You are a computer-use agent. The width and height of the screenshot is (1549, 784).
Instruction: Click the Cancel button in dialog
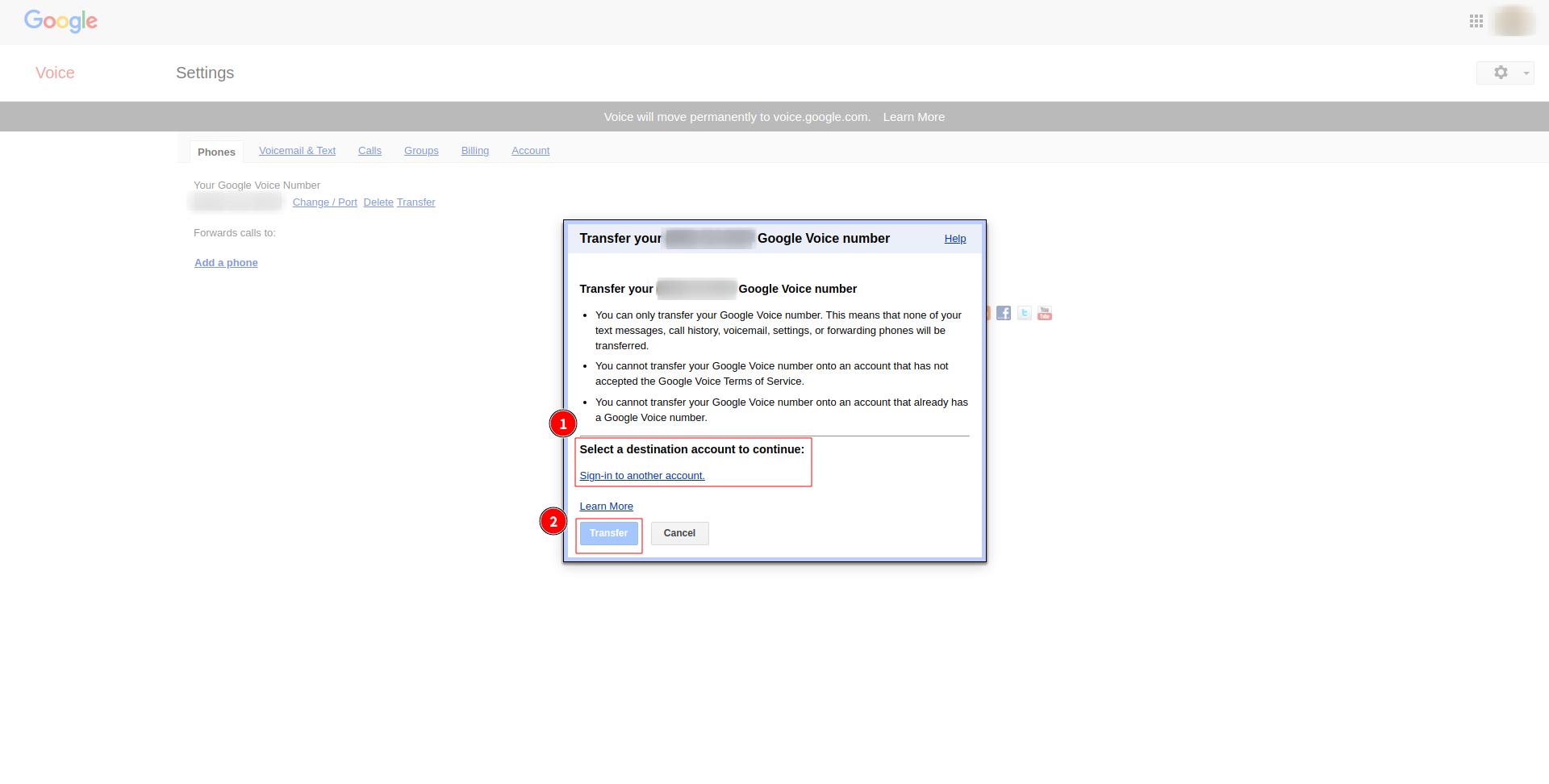pyautogui.click(x=679, y=533)
